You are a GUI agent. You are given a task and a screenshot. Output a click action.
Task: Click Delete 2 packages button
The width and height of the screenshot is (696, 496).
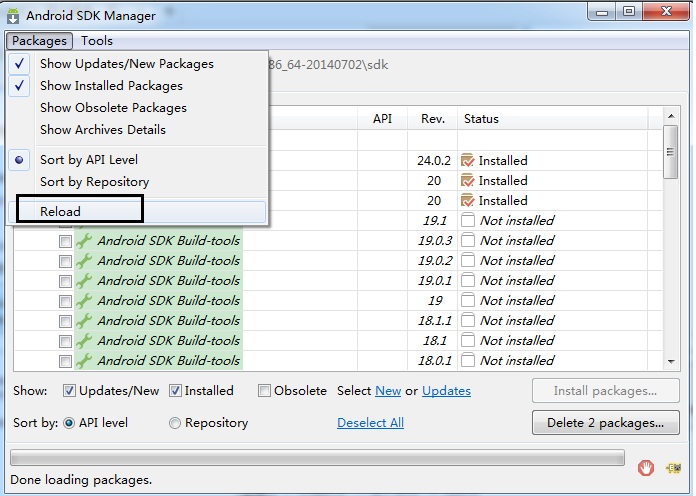click(605, 423)
